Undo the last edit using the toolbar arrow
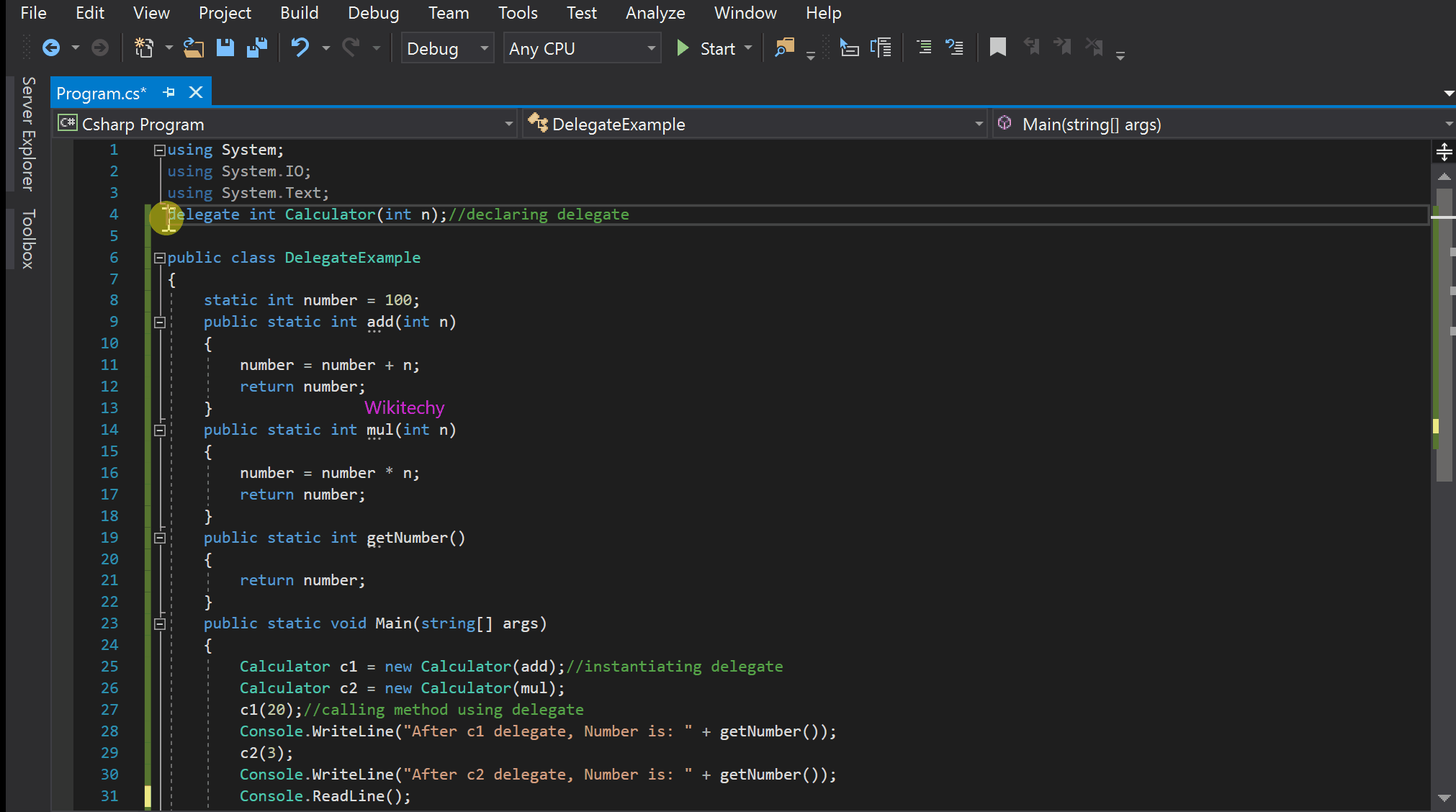 300,48
